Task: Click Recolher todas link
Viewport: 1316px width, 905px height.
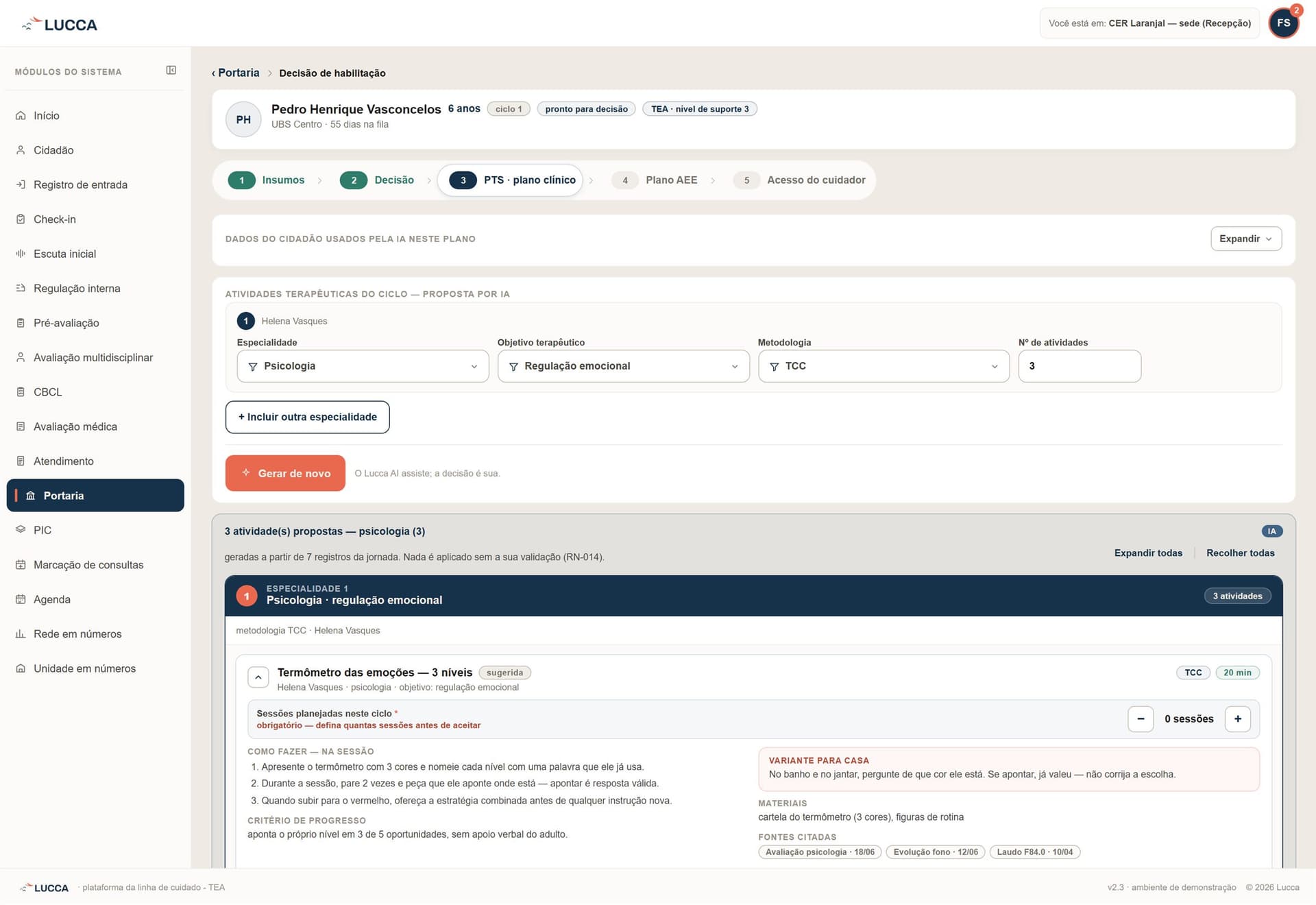Action: (x=1241, y=553)
